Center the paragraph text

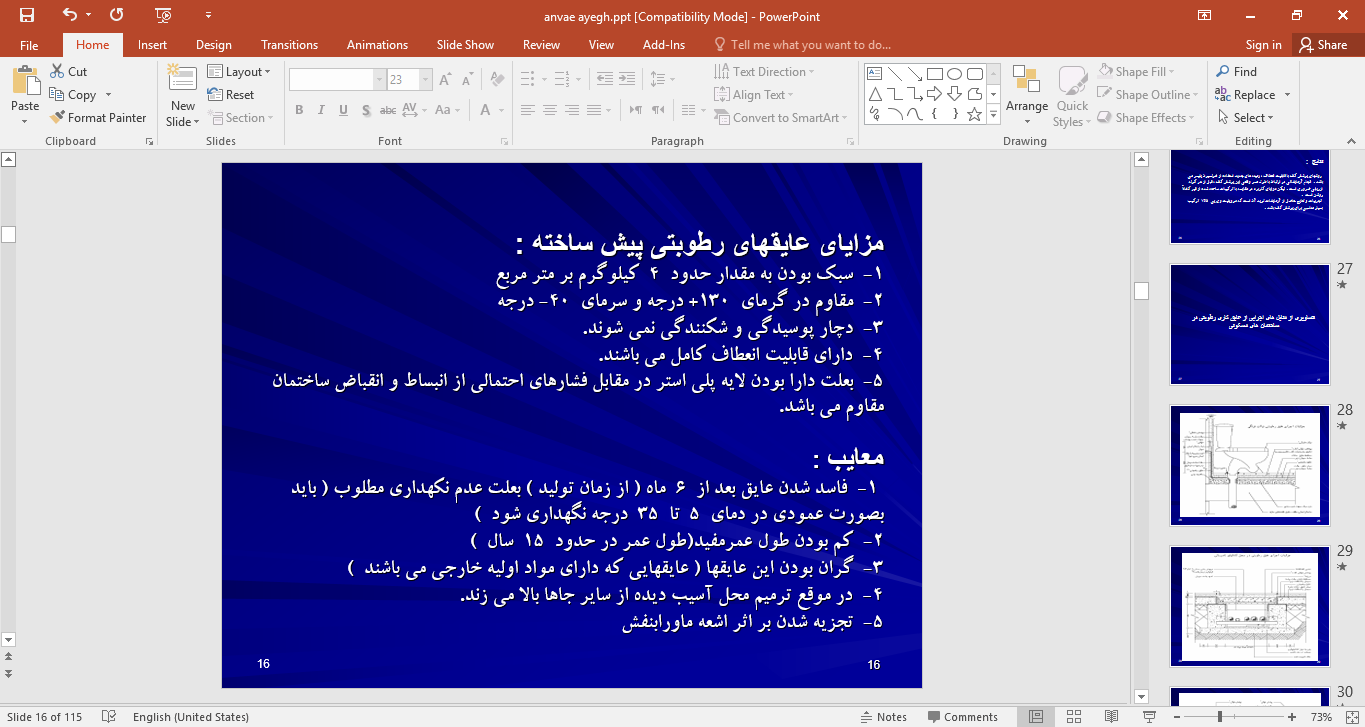point(550,110)
